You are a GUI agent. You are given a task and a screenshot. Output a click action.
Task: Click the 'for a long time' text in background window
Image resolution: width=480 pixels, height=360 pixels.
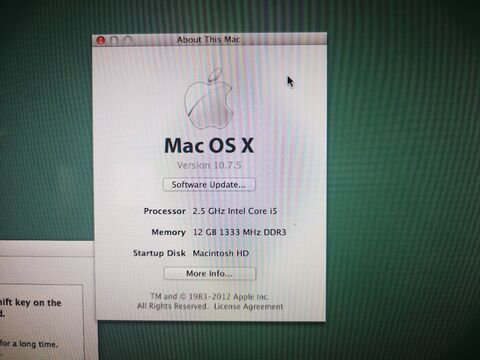[29, 344]
